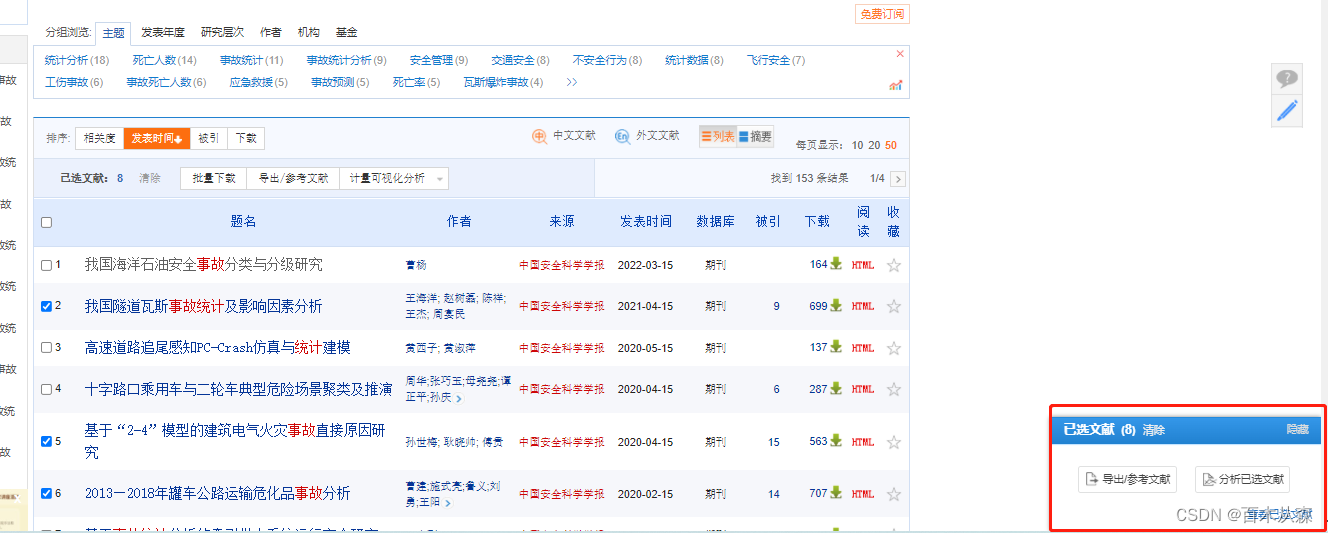Open HTML view of 罐车公路运输危化品 article

click(x=863, y=494)
